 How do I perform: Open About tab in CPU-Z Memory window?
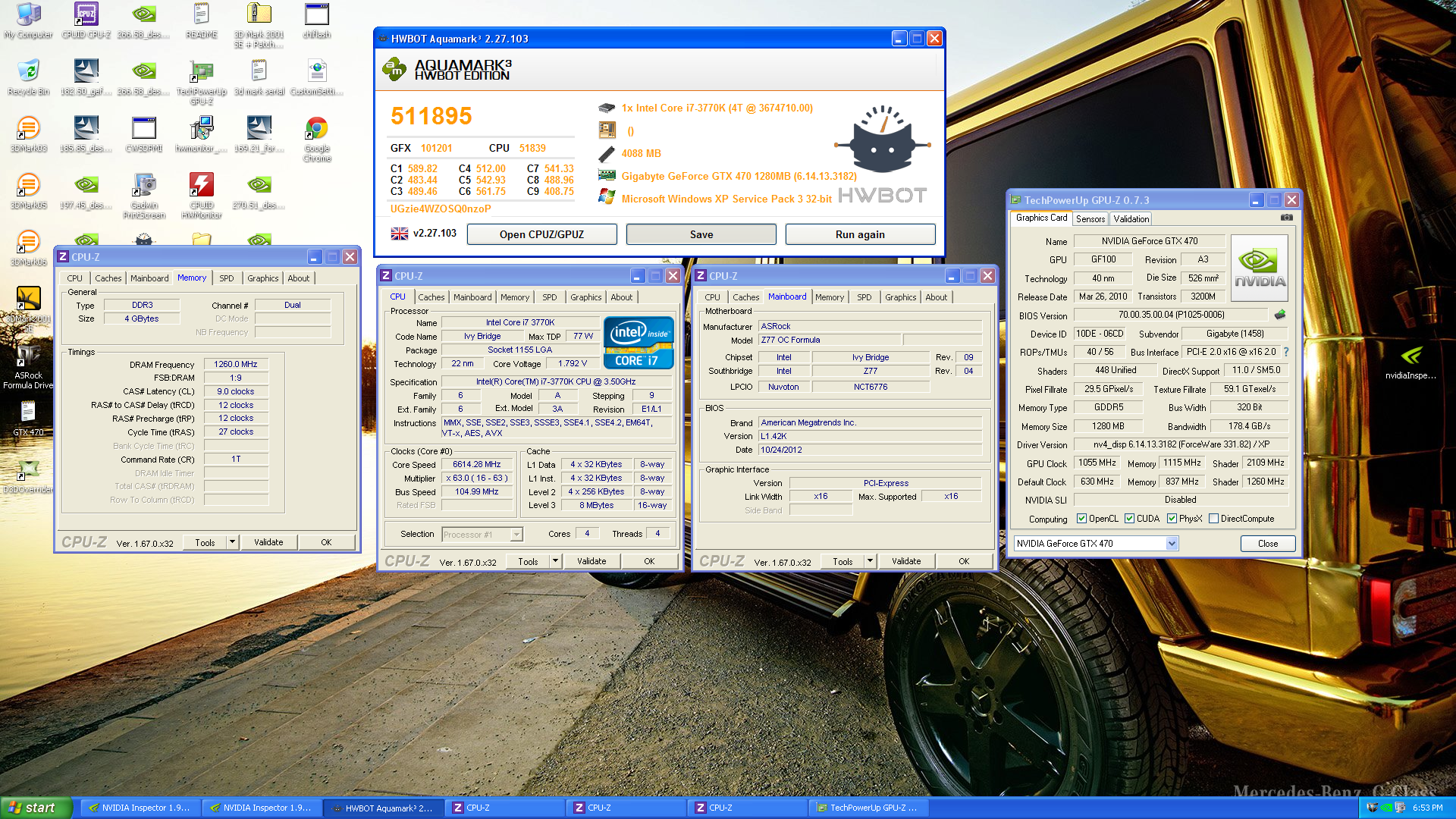[x=298, y=278]
